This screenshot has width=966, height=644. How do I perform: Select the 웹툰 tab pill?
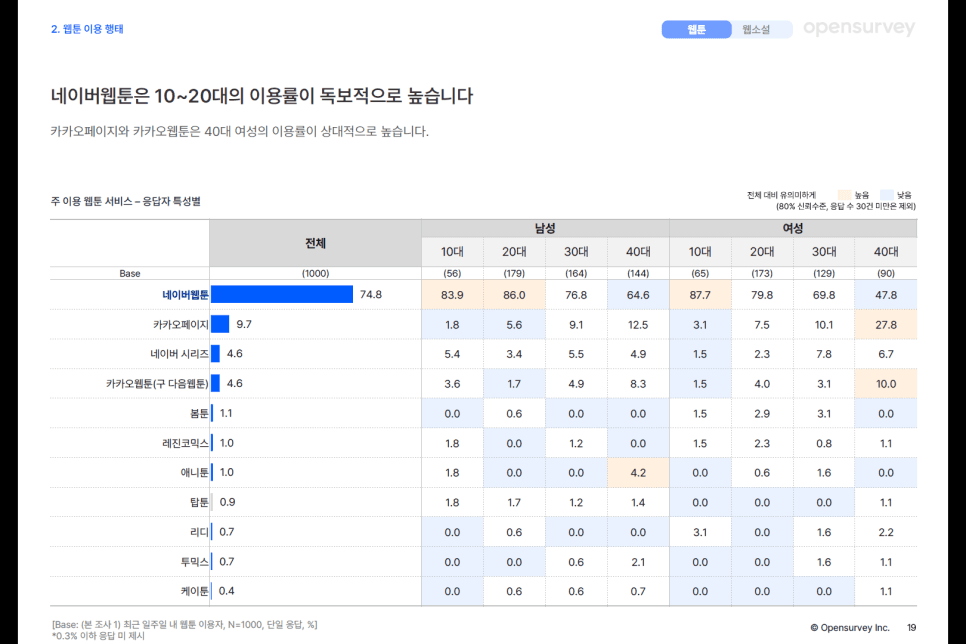coord(696,30)
